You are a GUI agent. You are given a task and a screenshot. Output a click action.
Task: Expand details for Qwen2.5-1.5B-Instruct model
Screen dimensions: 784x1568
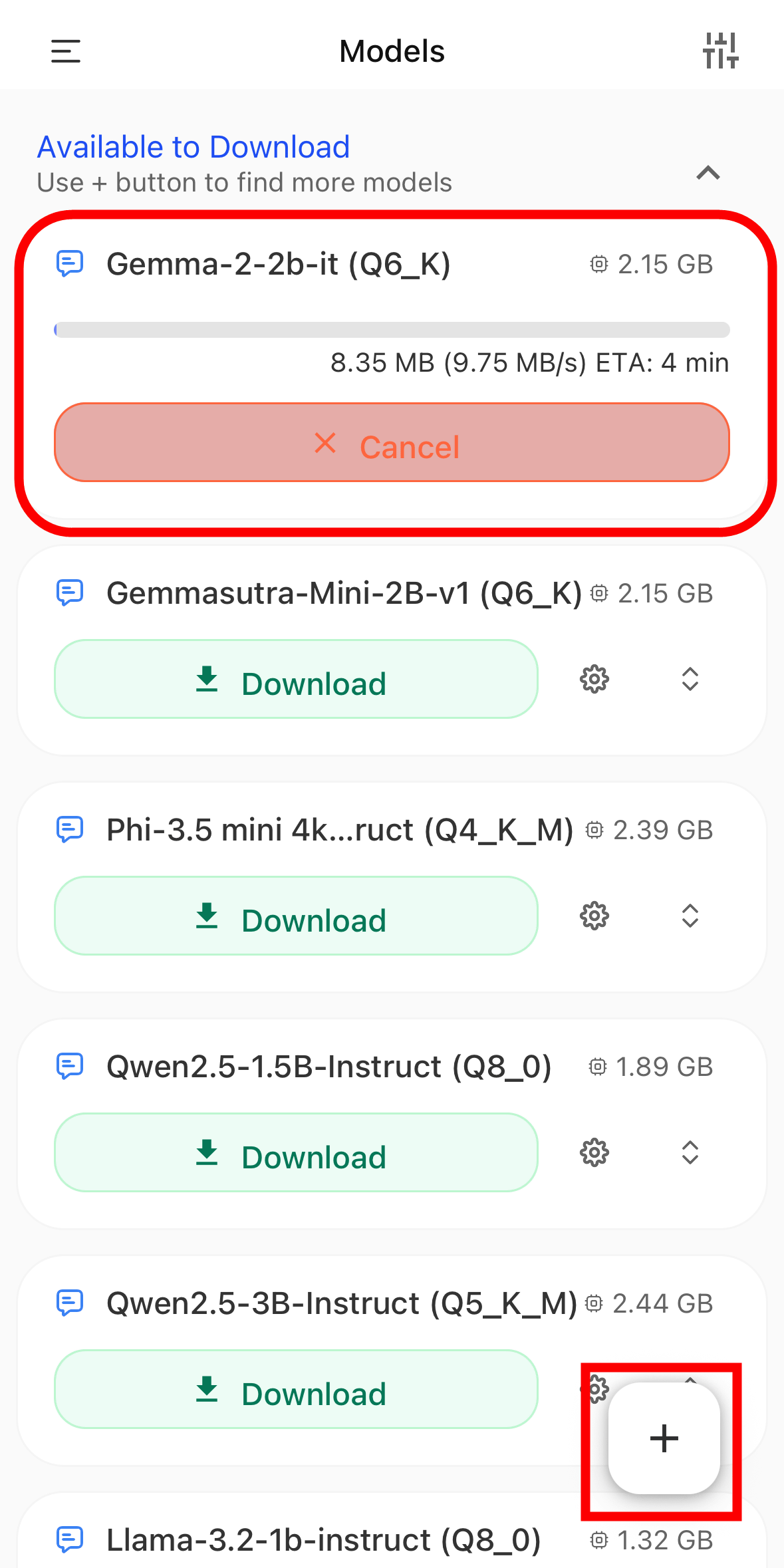[690, 1153]
